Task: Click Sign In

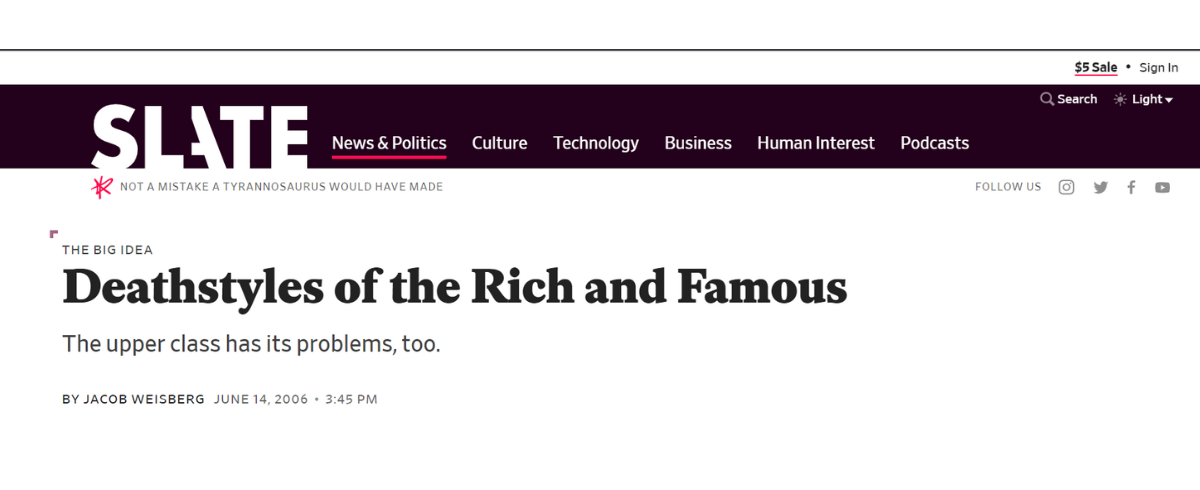Action: [x=1159, y=67]
